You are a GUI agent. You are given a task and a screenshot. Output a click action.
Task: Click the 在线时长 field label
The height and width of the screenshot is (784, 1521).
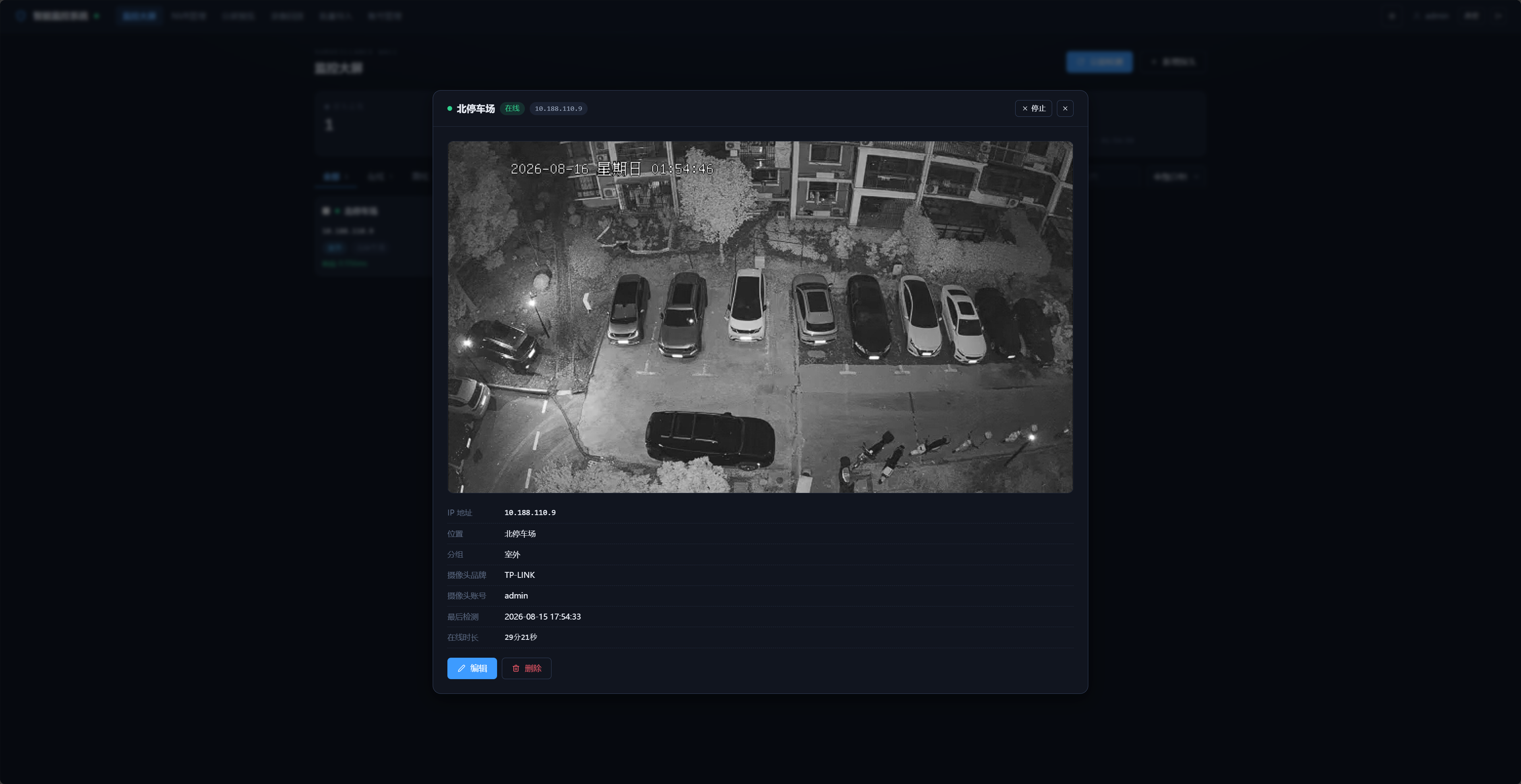[x=462, y=637]
